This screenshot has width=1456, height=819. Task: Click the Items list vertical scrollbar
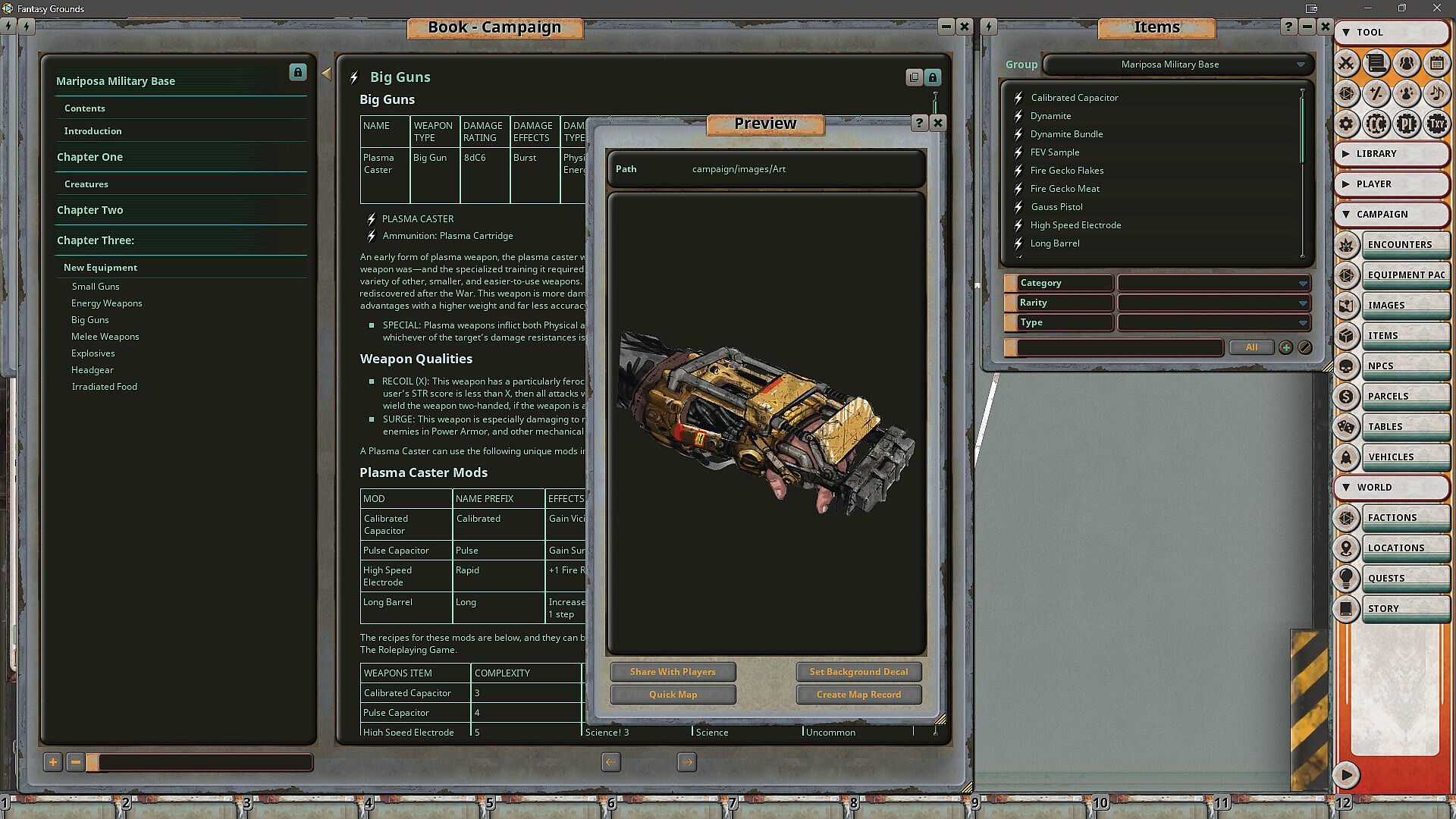(x=1302, y=129)
